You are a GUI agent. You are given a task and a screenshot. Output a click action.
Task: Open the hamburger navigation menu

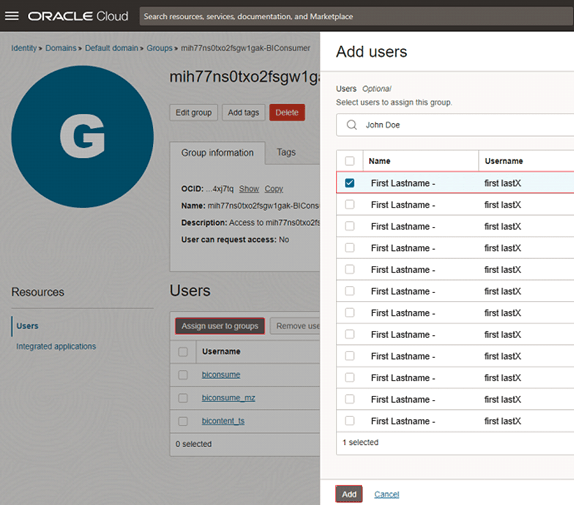[12, 16]
